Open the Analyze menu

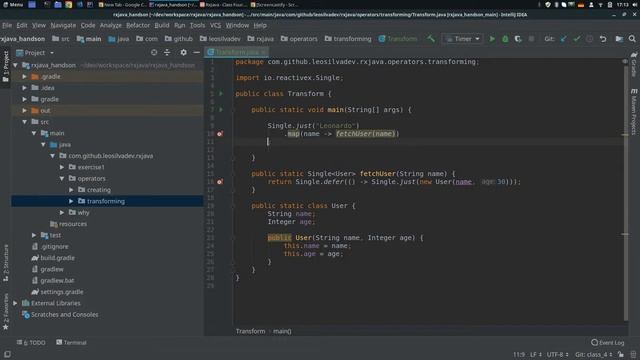[x=111, y=25]
